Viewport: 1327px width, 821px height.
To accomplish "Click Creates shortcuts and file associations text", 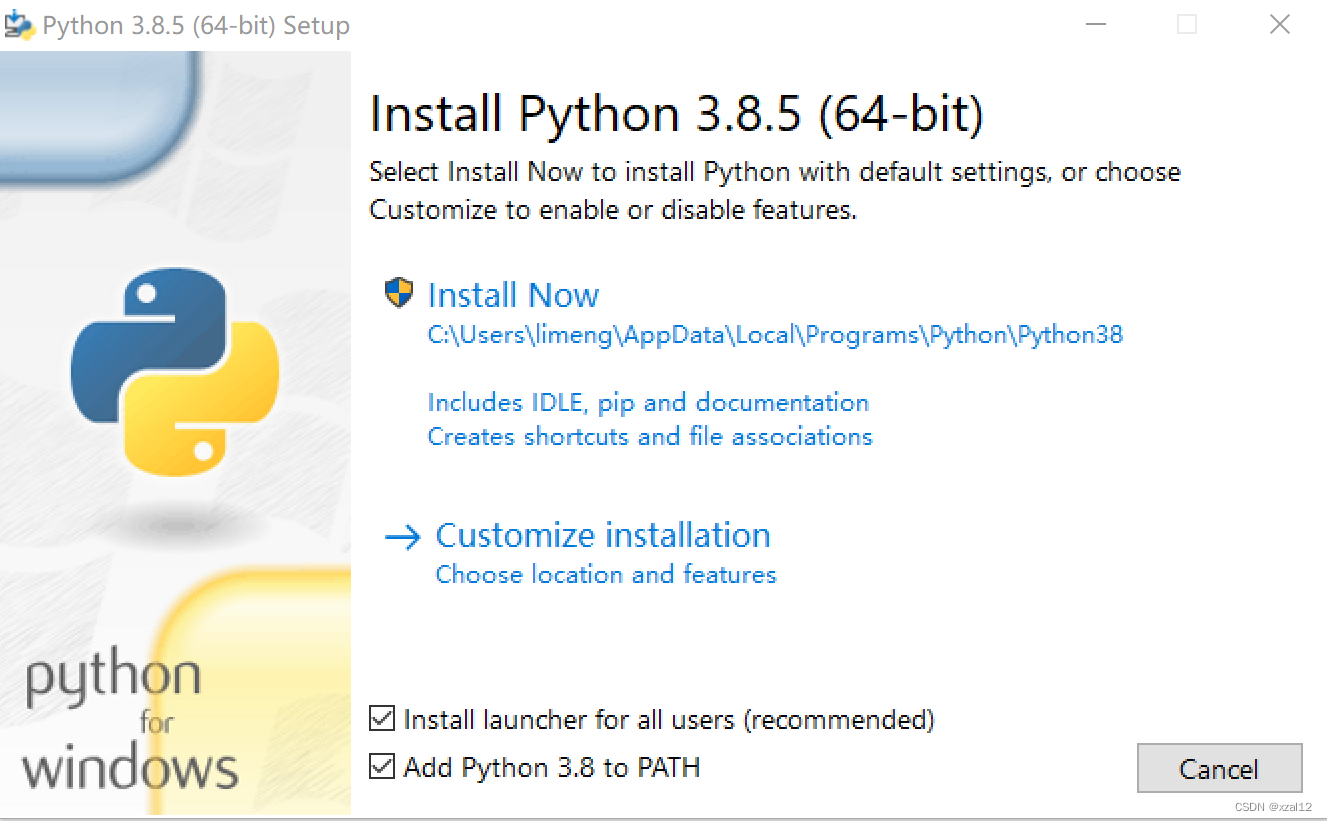I will (x=650, y=436).
